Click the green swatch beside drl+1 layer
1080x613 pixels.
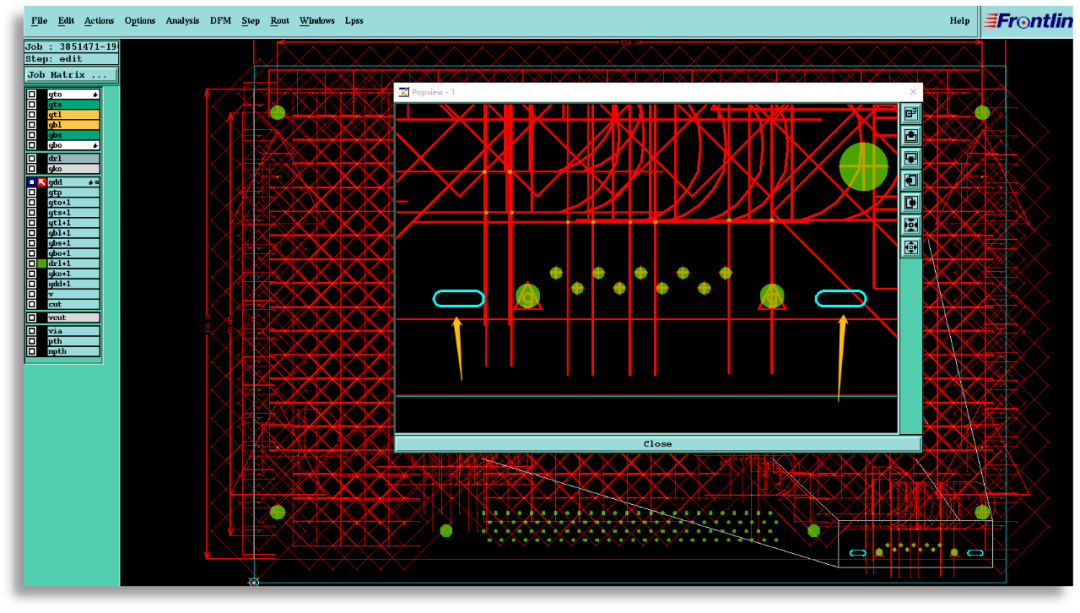click(x=41, y=264)
